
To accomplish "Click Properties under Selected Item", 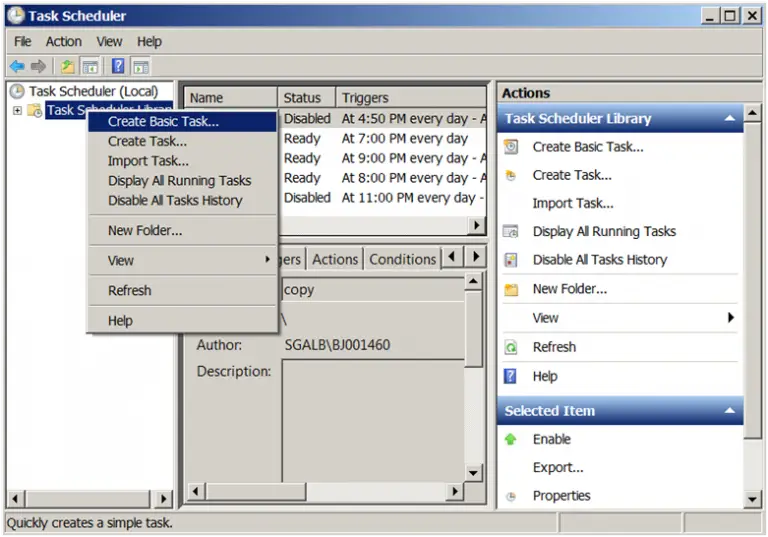I will 561,496.
